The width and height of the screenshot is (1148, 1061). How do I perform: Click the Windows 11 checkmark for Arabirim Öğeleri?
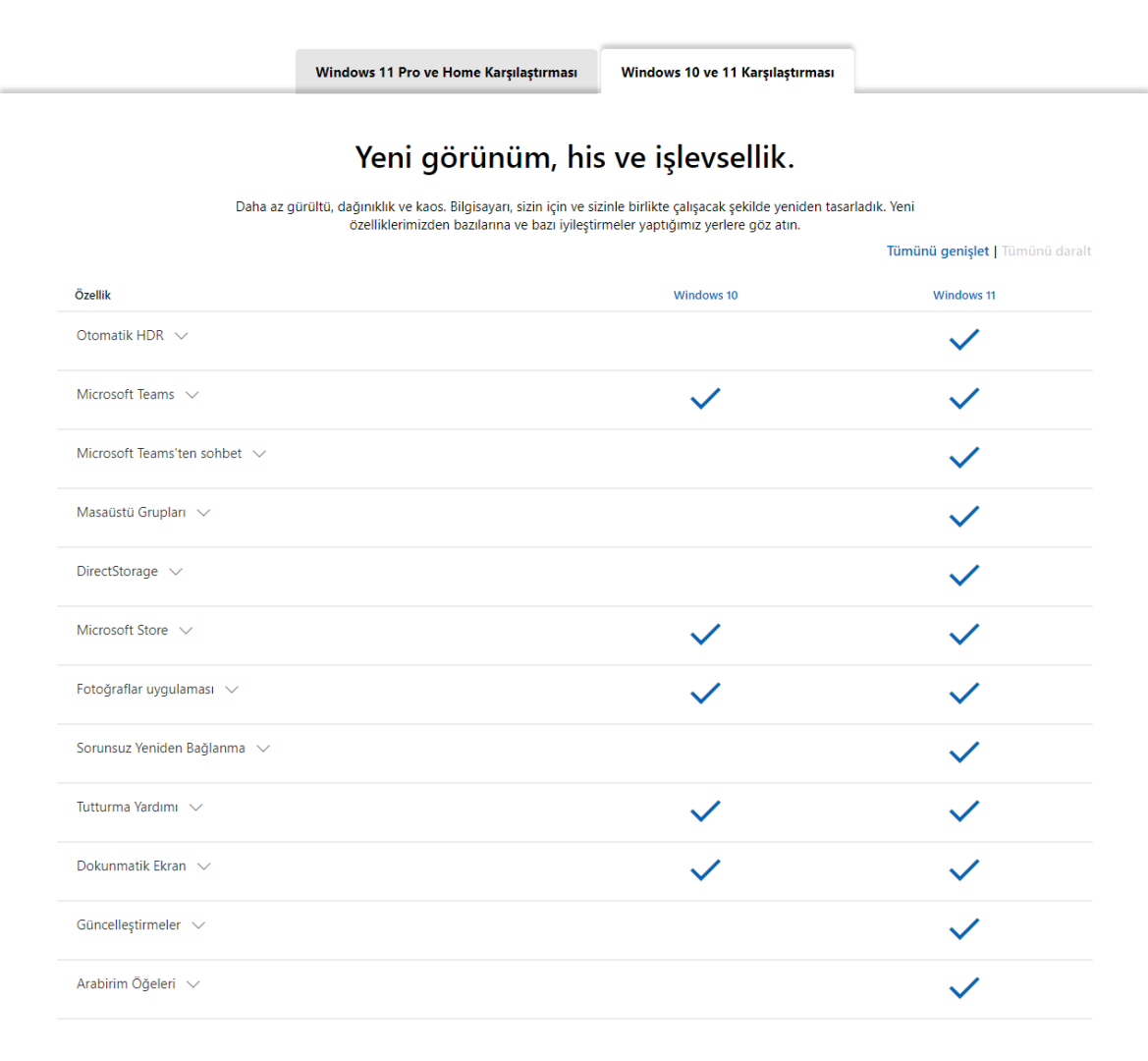964,988
